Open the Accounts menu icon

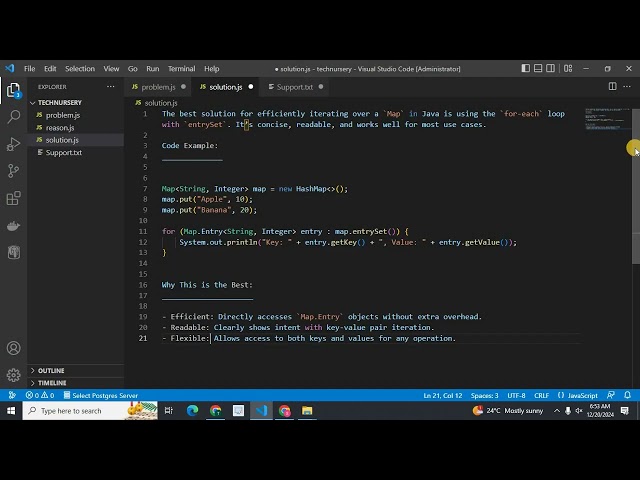[13, 348]
